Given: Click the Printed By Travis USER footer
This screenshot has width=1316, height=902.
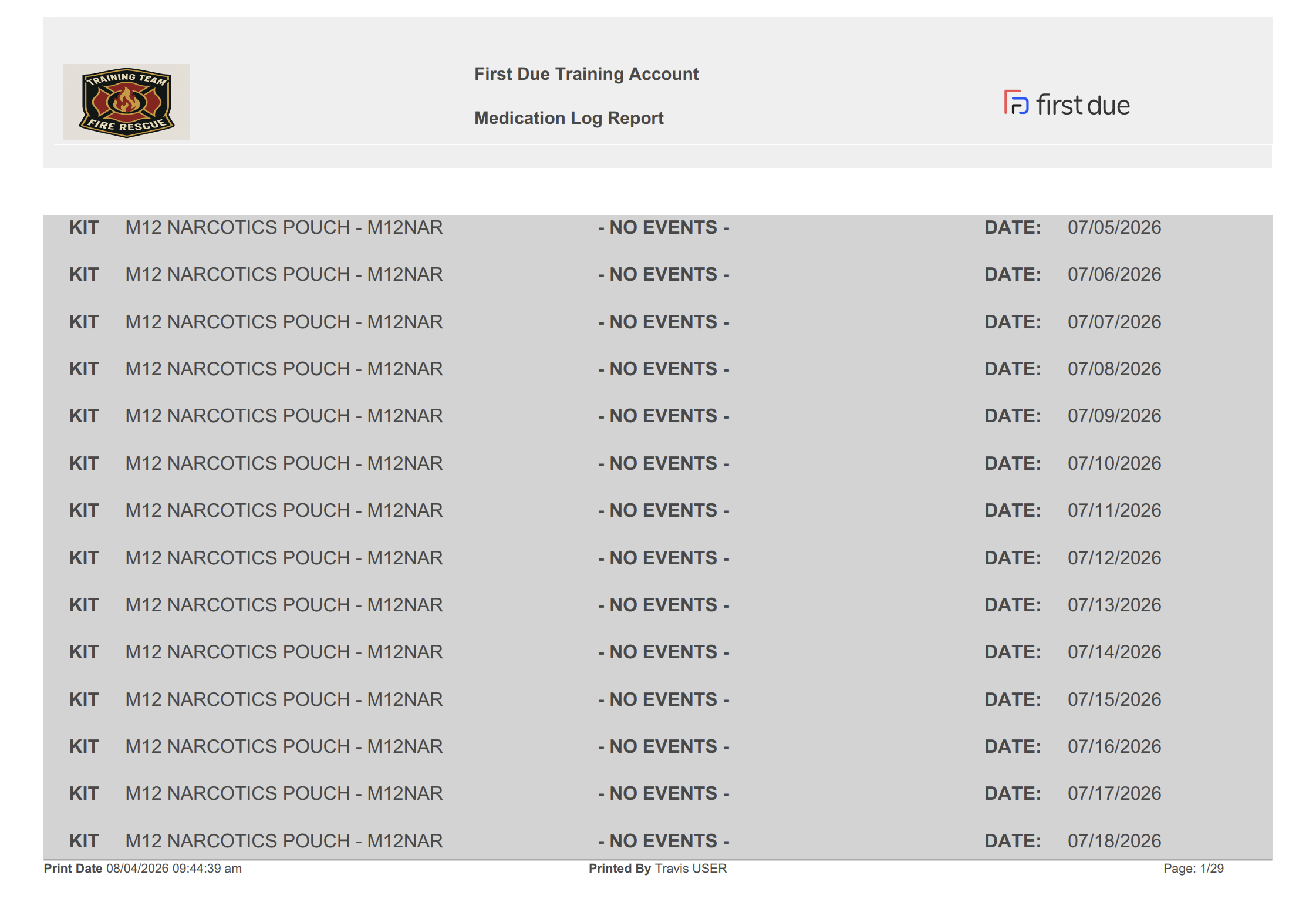Looking at the screenshot, I should click(x=657, y=869).
